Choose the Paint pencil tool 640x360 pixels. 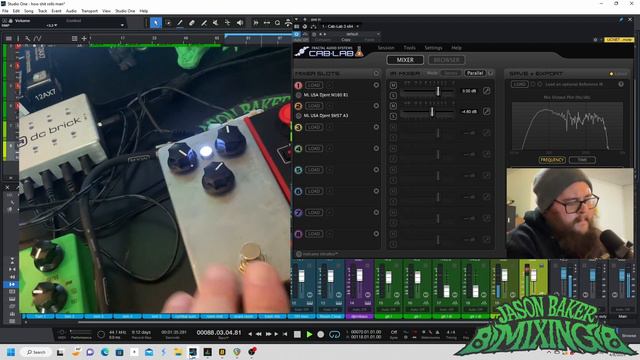(180, 23)
